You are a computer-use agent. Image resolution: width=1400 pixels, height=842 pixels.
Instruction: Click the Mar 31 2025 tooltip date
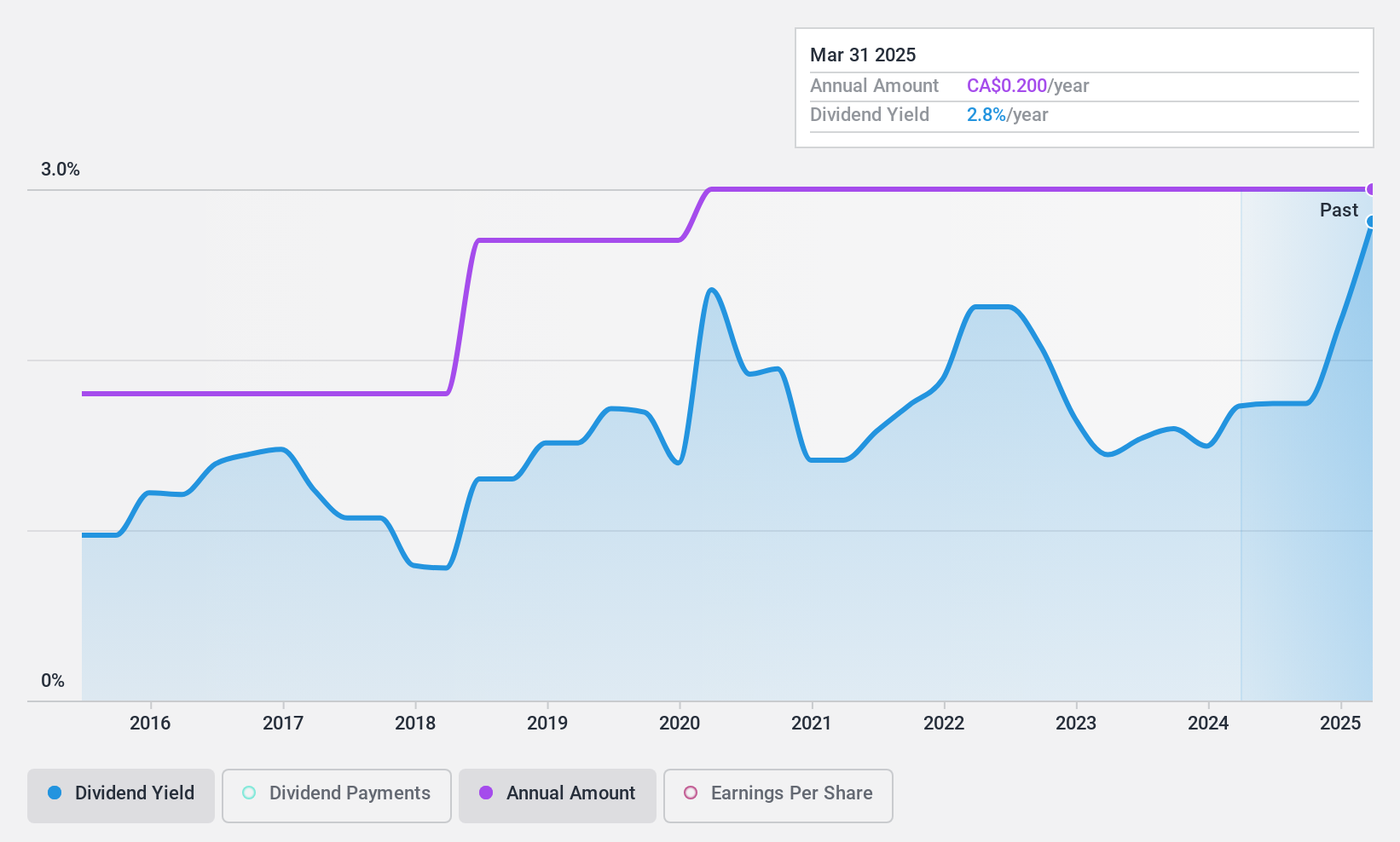click(x=863, y=55)
